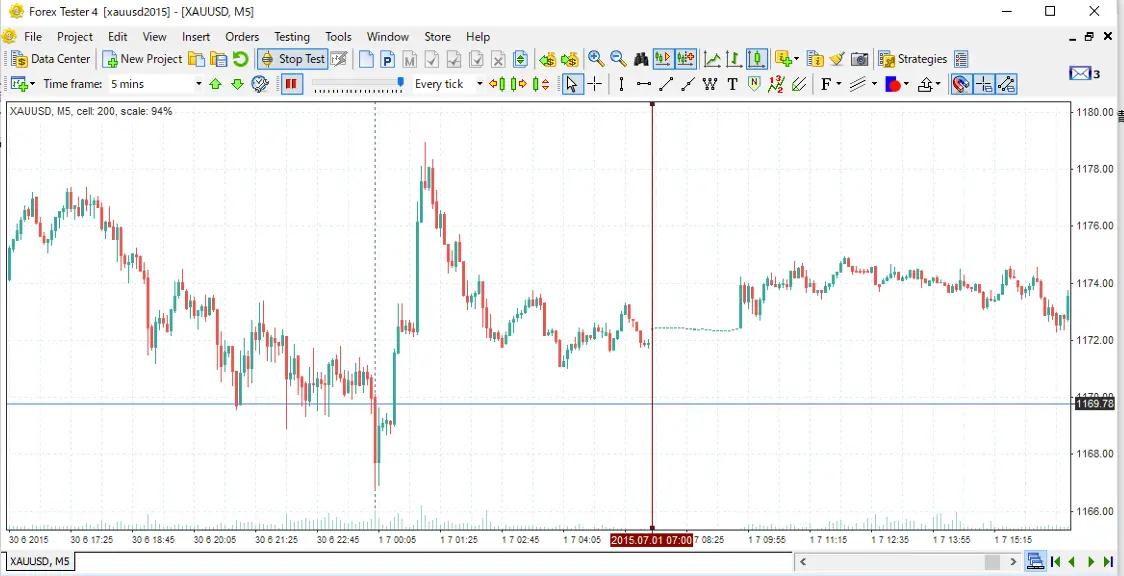Expand the Fibonacci F tools dropdown arrow
The width and height of the screenshot is (1124, 576).
point(839,85)
